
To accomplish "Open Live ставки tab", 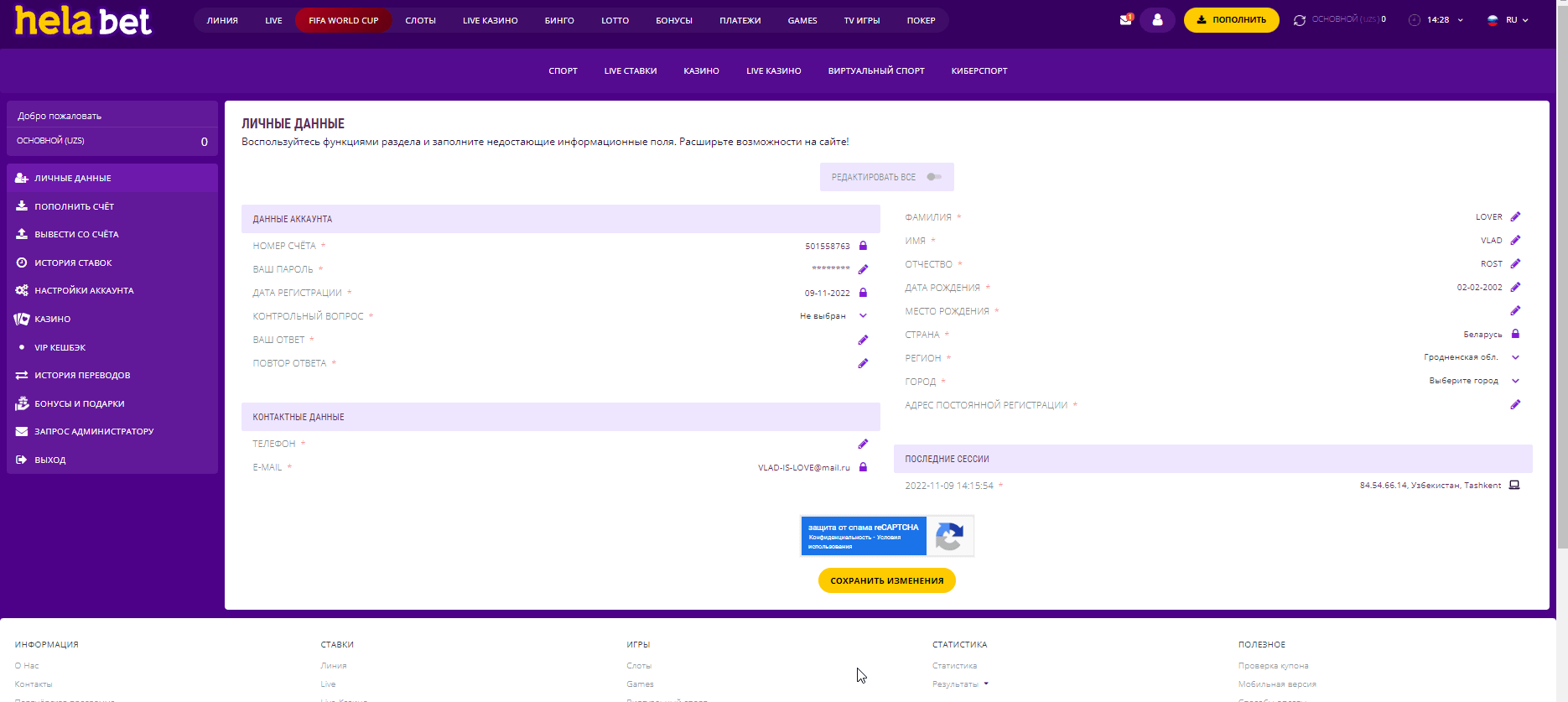I will click(631, 71).
